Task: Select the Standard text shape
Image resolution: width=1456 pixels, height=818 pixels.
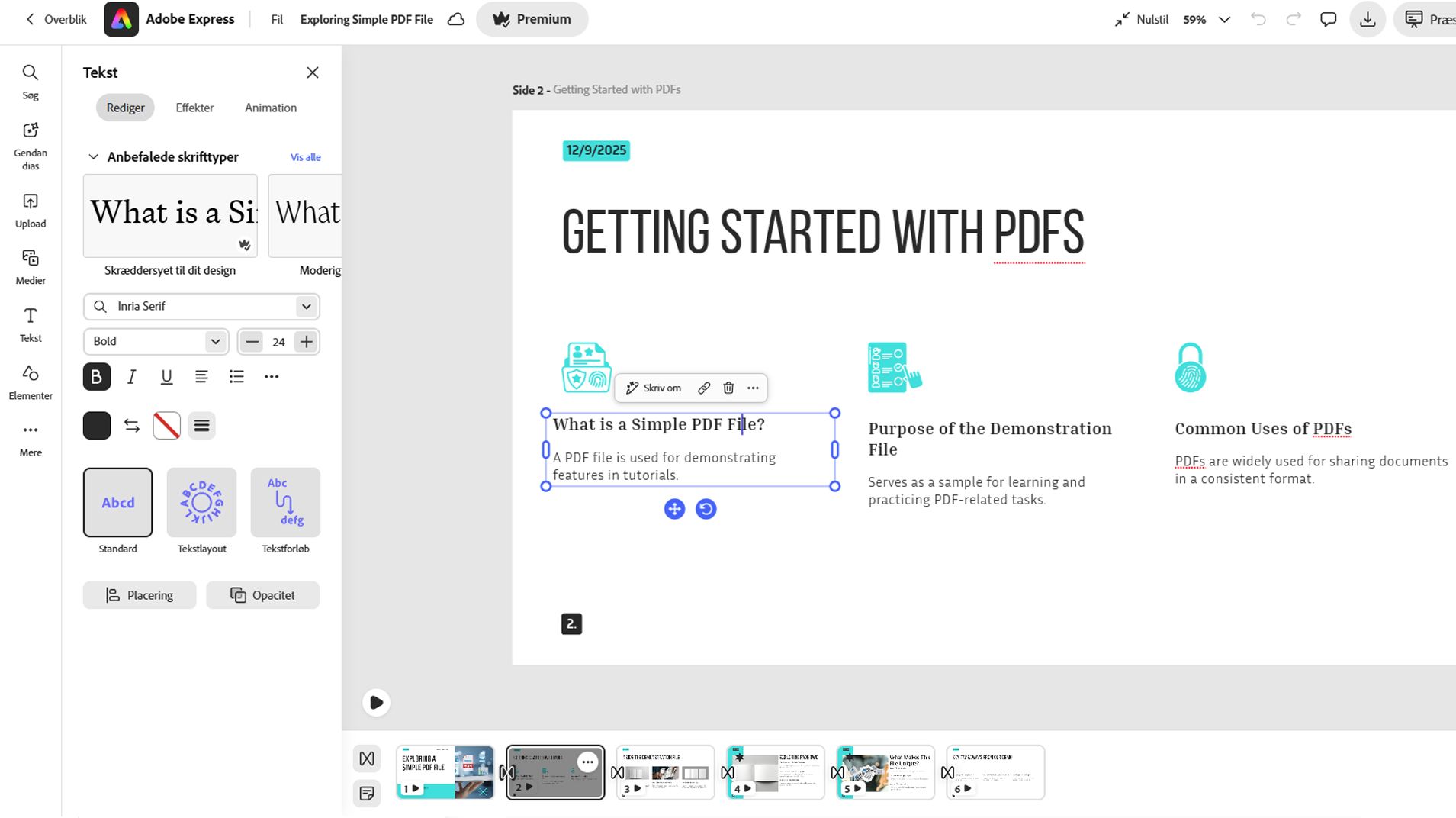Action: [117, 502]
